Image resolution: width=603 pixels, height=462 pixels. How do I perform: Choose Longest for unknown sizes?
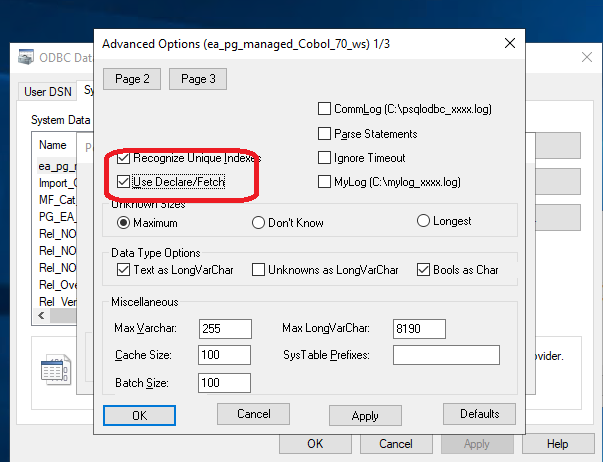click(x=423, y=221)
